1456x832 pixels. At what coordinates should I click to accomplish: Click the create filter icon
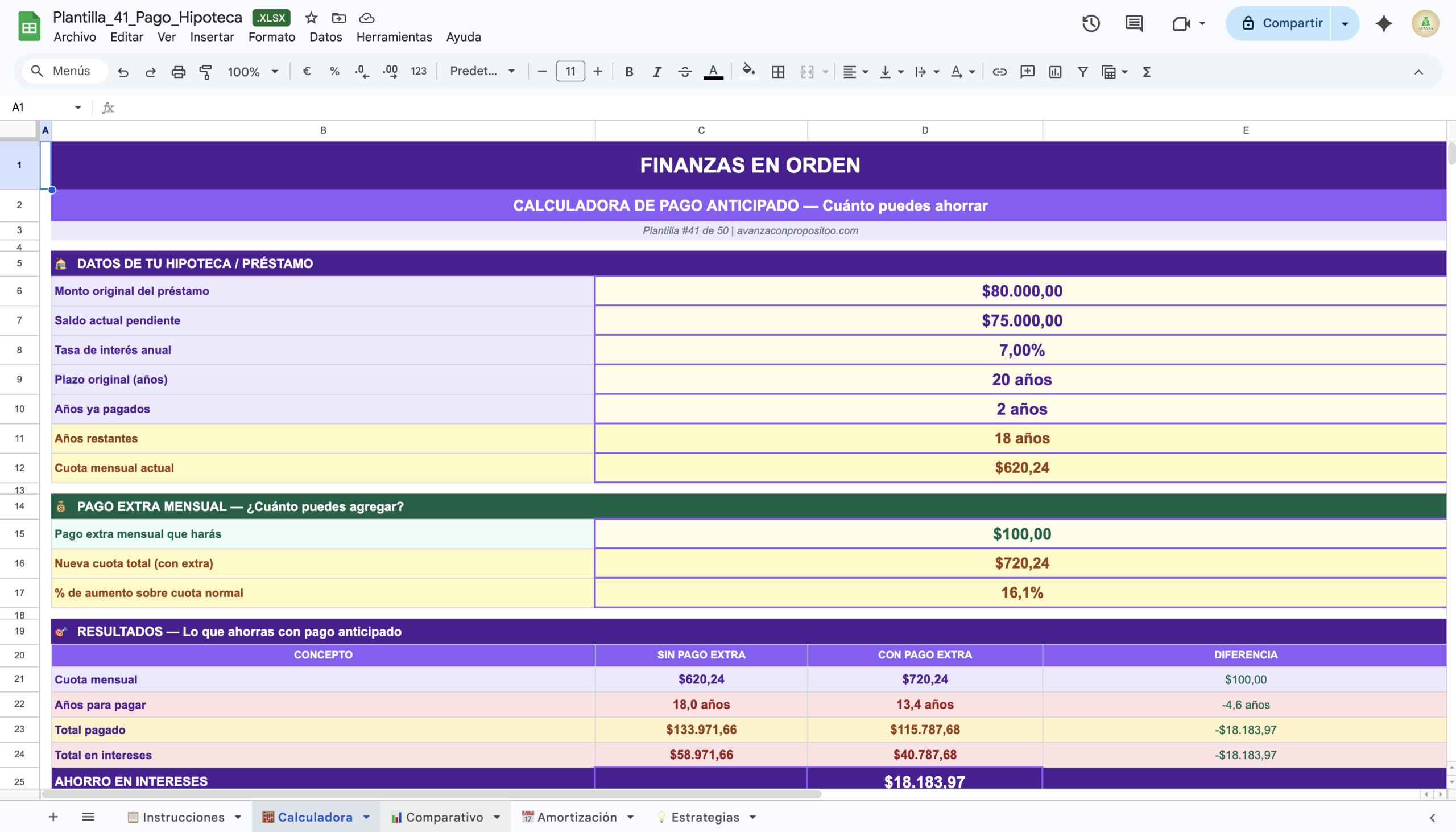coord(1082,72)
